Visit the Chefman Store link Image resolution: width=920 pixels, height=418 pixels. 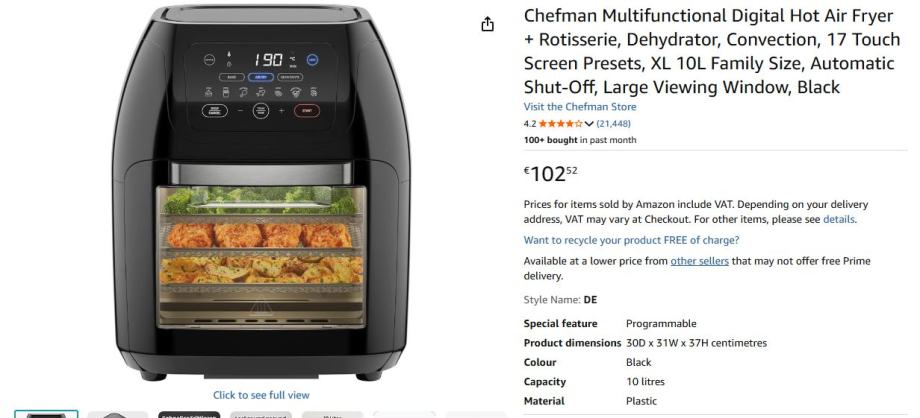point(580,107)
